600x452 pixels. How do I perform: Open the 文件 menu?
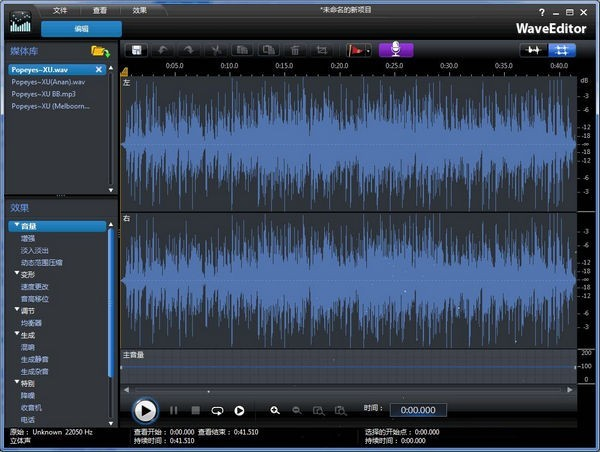coord(61,9)
